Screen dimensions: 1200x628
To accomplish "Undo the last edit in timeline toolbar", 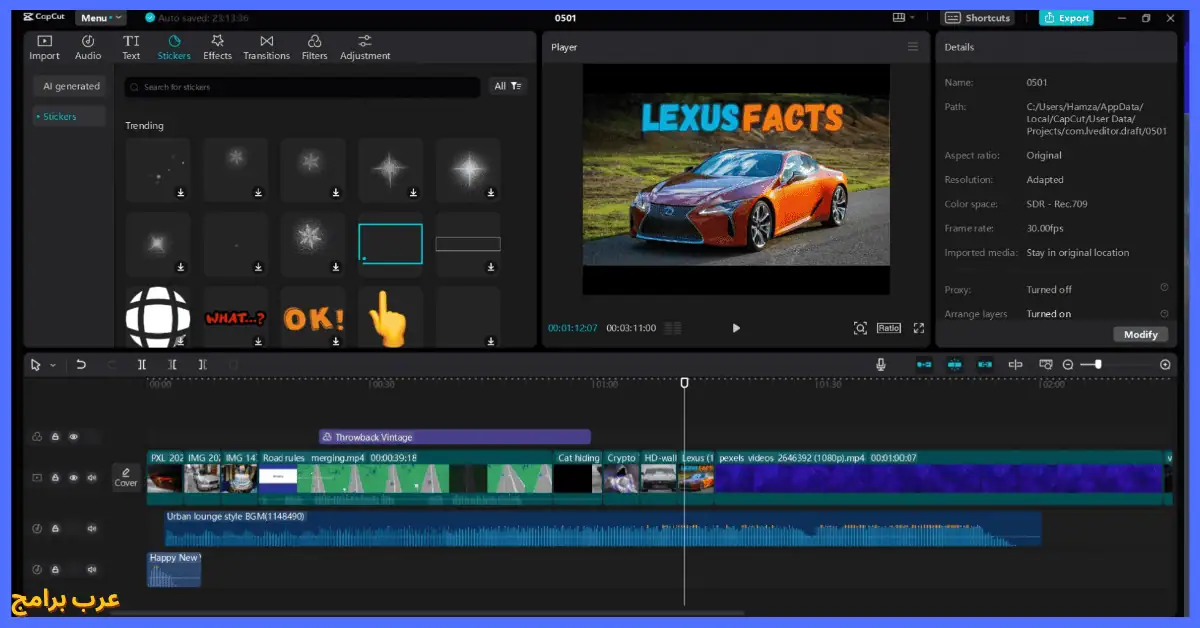I will 81,365.
